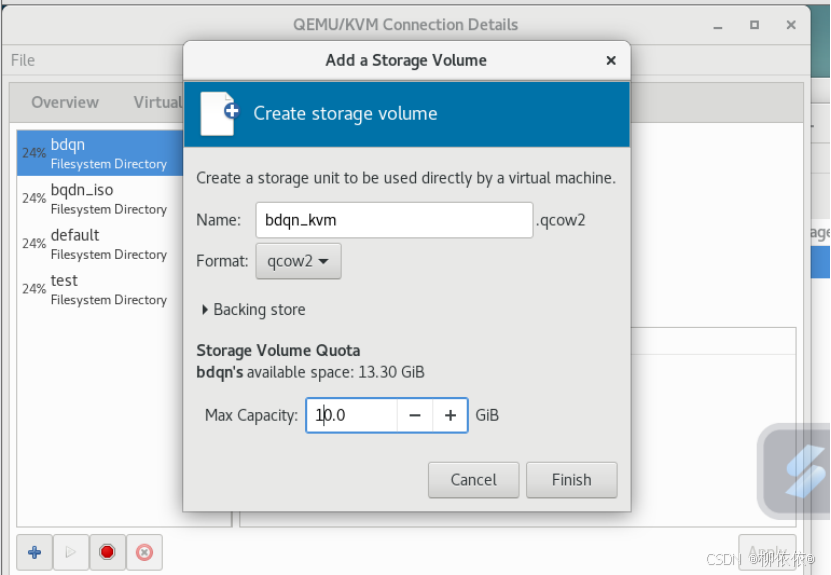831x575 pixels.
Task: Click the delete pool red X icon
Action: [x=144, y=552]
